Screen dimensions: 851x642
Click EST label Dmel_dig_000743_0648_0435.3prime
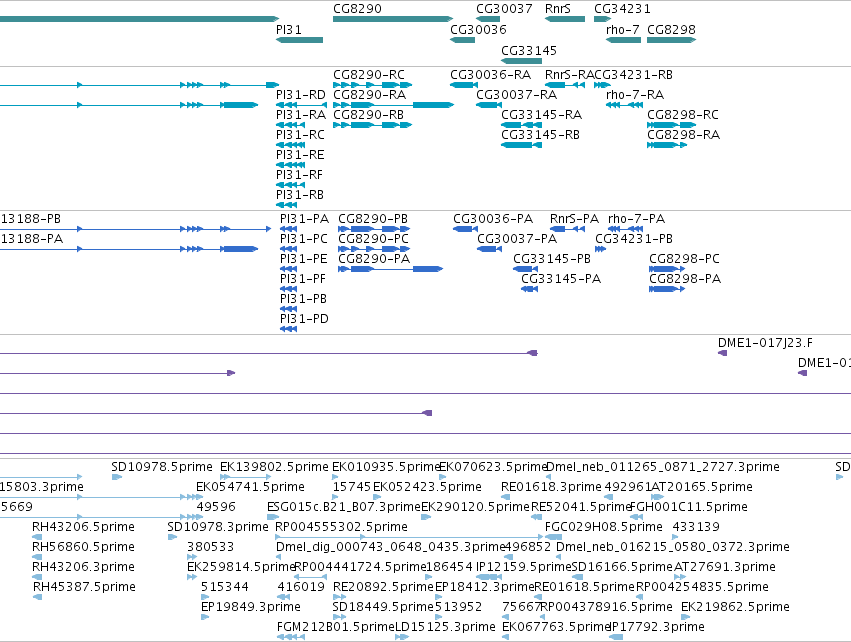(391, 548)
